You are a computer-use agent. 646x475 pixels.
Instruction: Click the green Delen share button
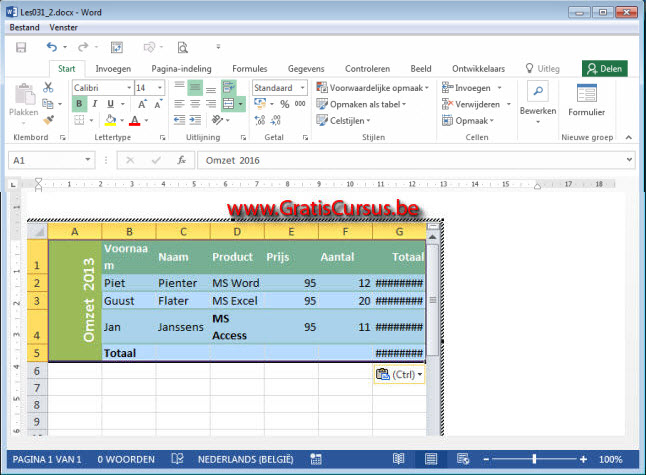tap(604, 68)
